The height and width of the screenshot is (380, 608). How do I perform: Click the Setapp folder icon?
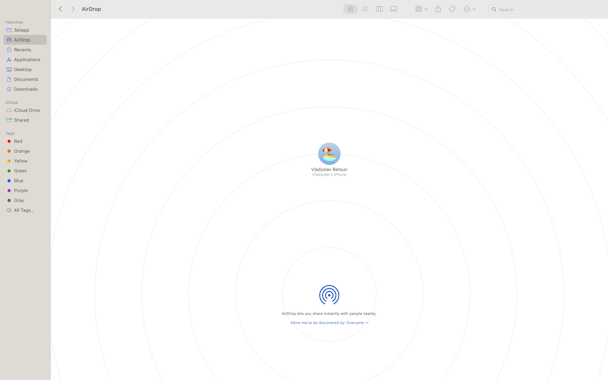point(9,30)
